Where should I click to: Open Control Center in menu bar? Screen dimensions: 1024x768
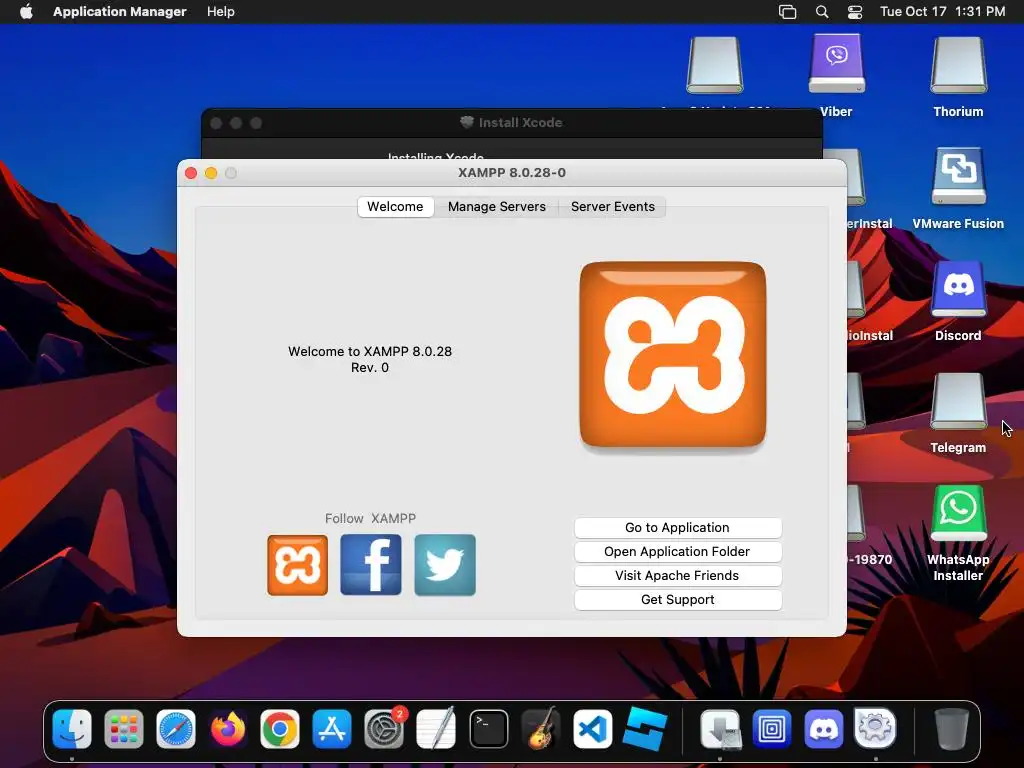(x=855, y=12)
